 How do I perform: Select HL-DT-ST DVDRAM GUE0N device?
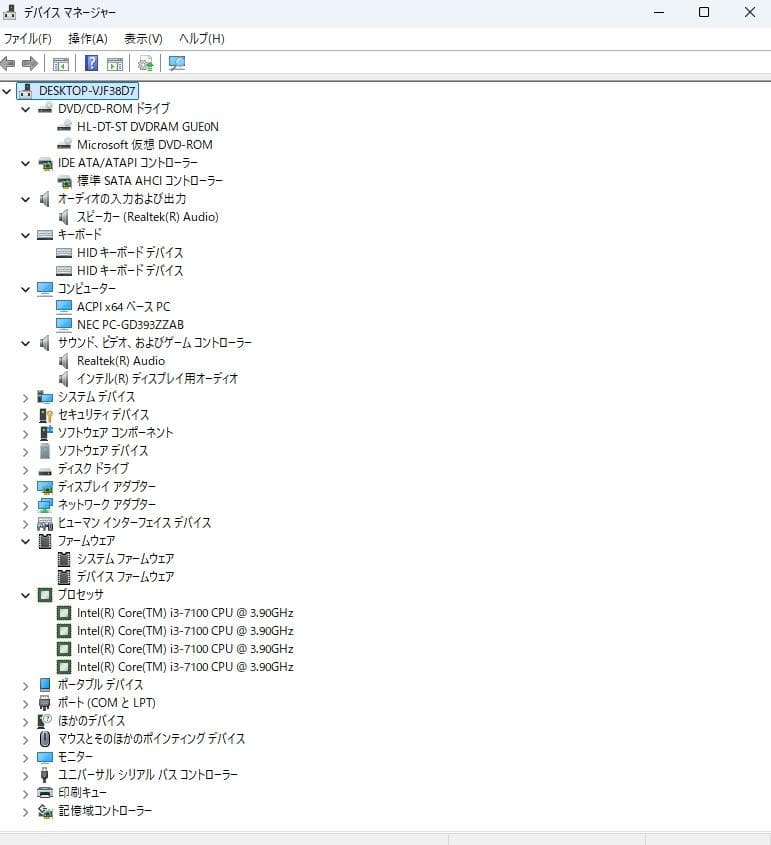pyautogui.click(x=148, y=127)
